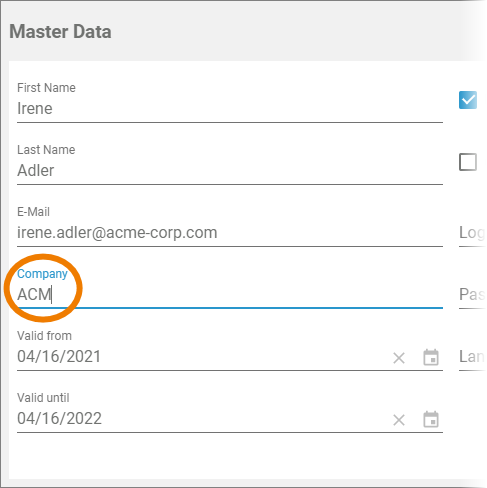Click the Master Data heading
Image resolution: width=487 pixels, height=488 pixels.
(x=60, y=32)
